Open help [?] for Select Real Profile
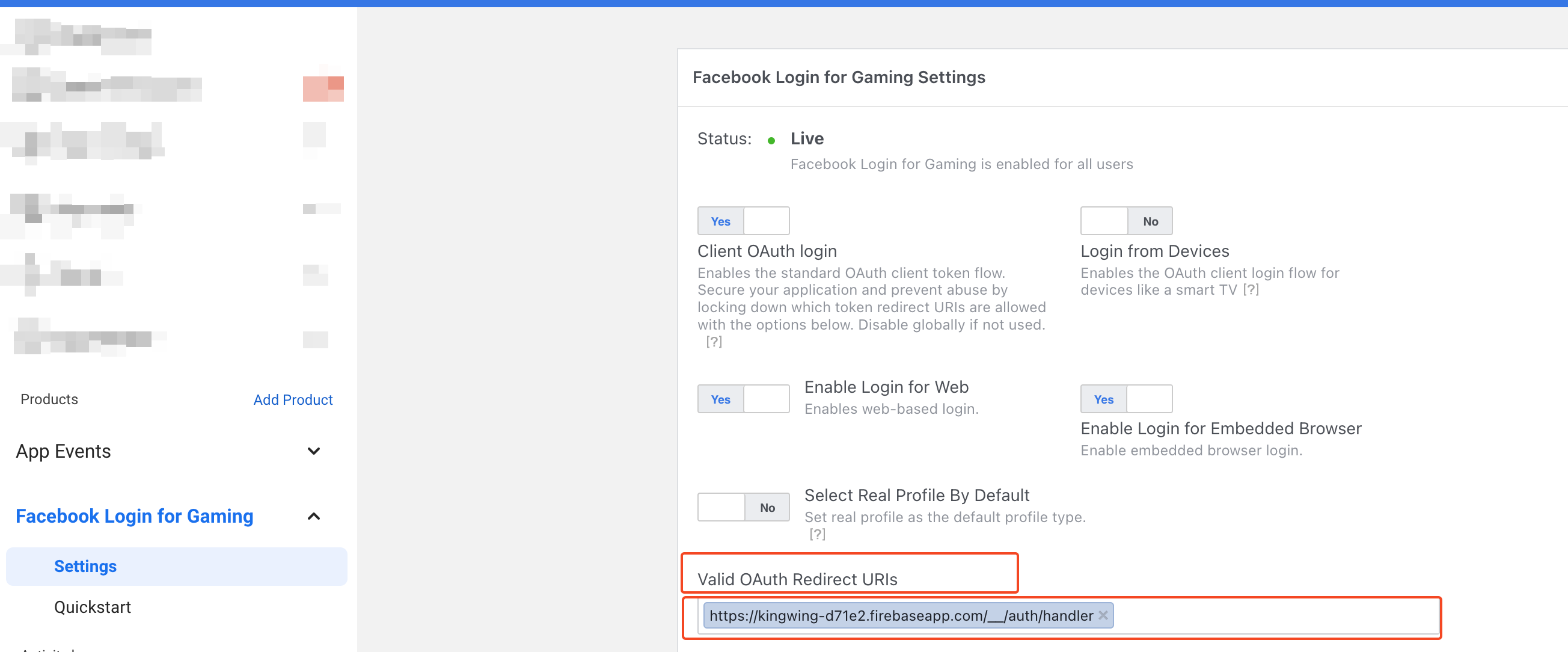This screenshot has width=1568, height=652. 817,534
